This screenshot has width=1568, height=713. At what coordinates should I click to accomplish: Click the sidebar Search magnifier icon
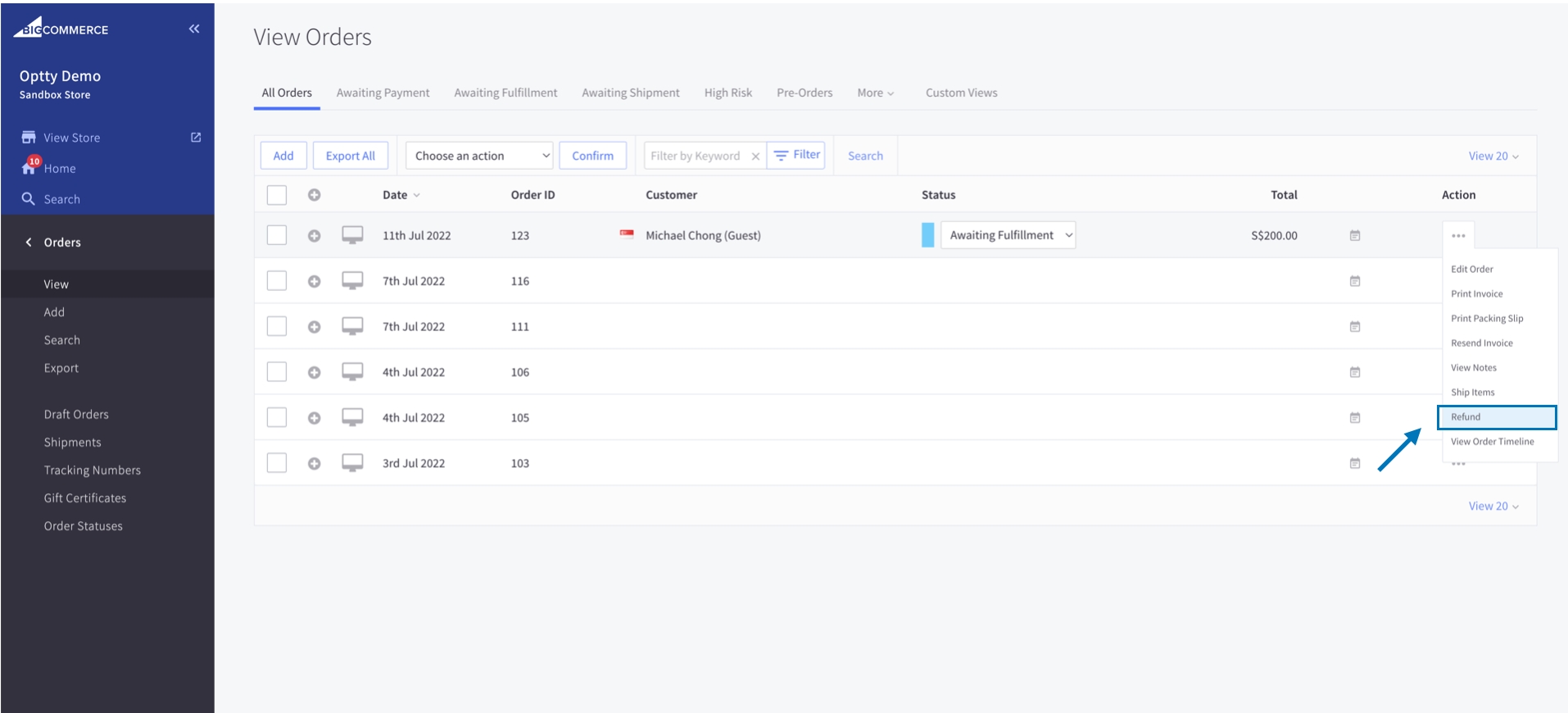point(29,198)
